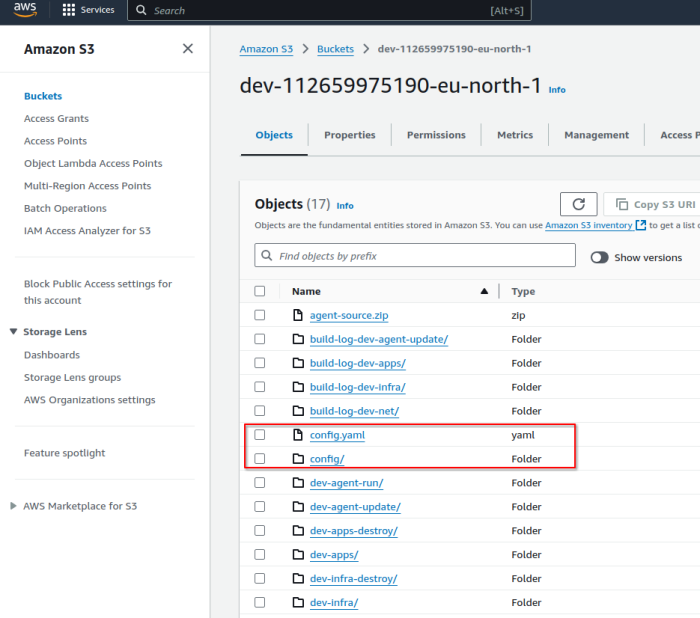Click folder icon next to build-log-dev-agent-update/
The height and width of the screenshot is (618, 700).
pyautogui.click(x=298, y=339)
